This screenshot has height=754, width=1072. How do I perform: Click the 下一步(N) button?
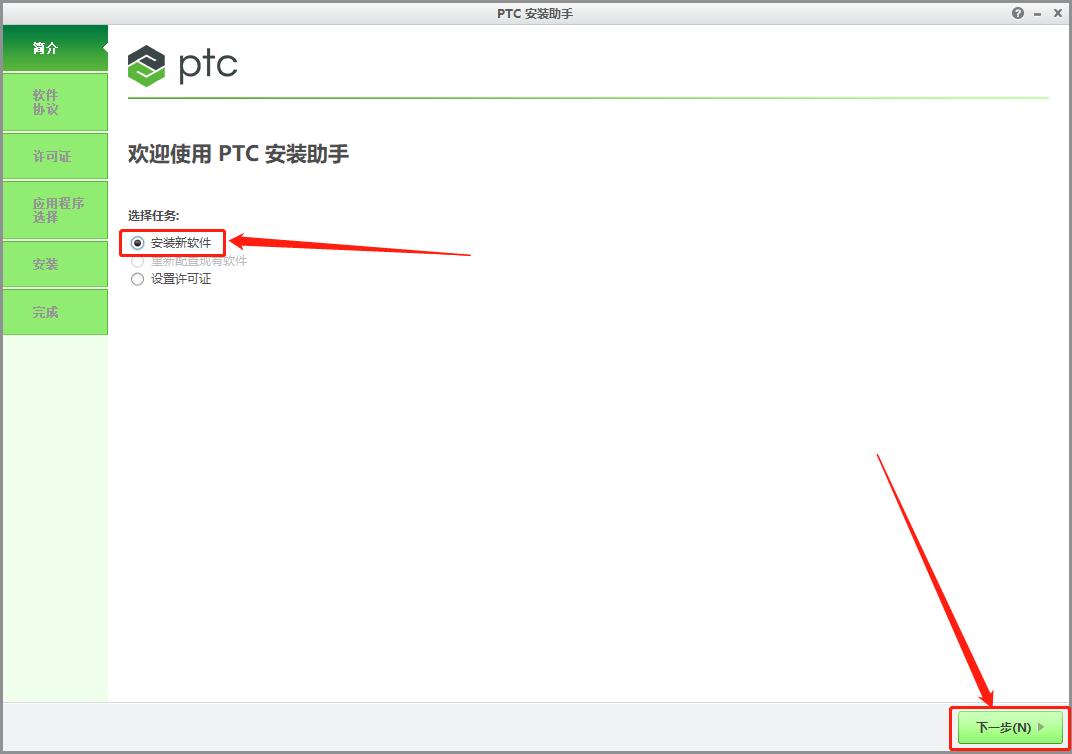tap(1010, 727)
